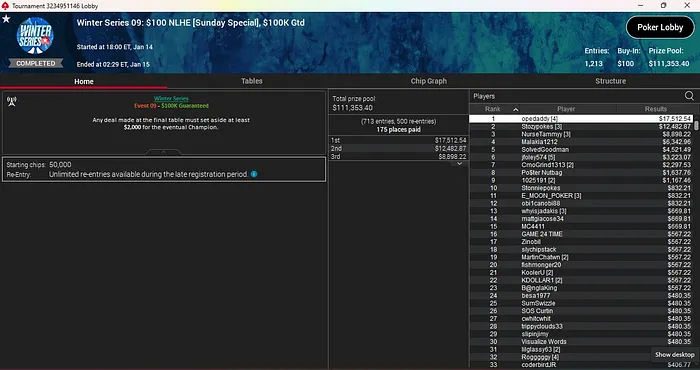Viewport: 700px width, 370px height.
Task: Select player NurseTammyy row
Action: pos(581,134)
